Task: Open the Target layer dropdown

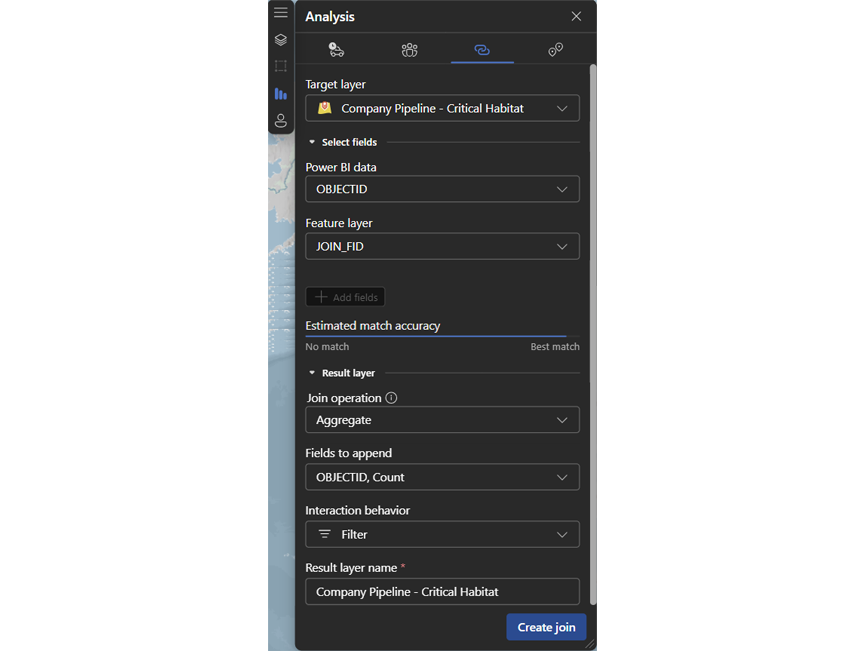Action: tap(442, 108)
